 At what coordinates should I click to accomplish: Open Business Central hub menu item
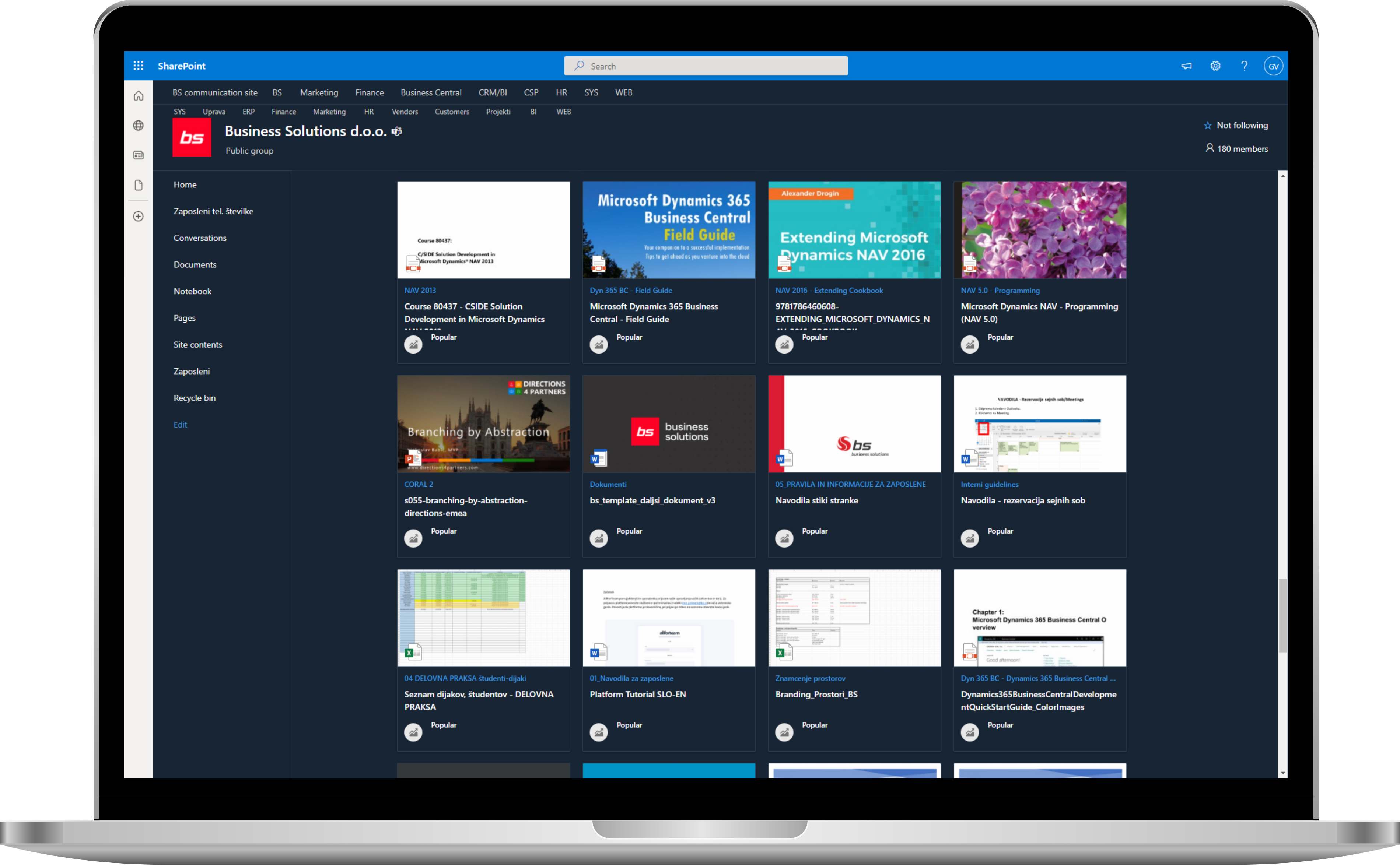pos(431,93)
